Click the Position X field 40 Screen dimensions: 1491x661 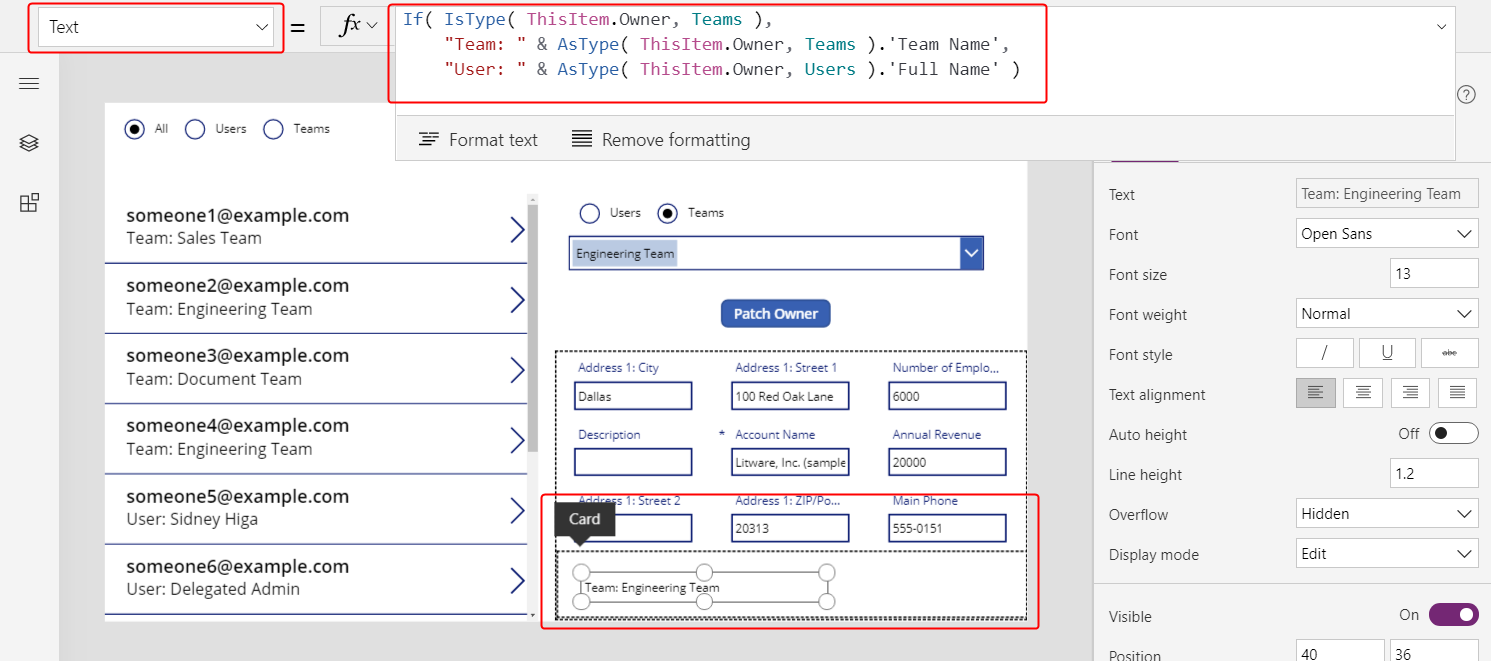click(1340, 654)
